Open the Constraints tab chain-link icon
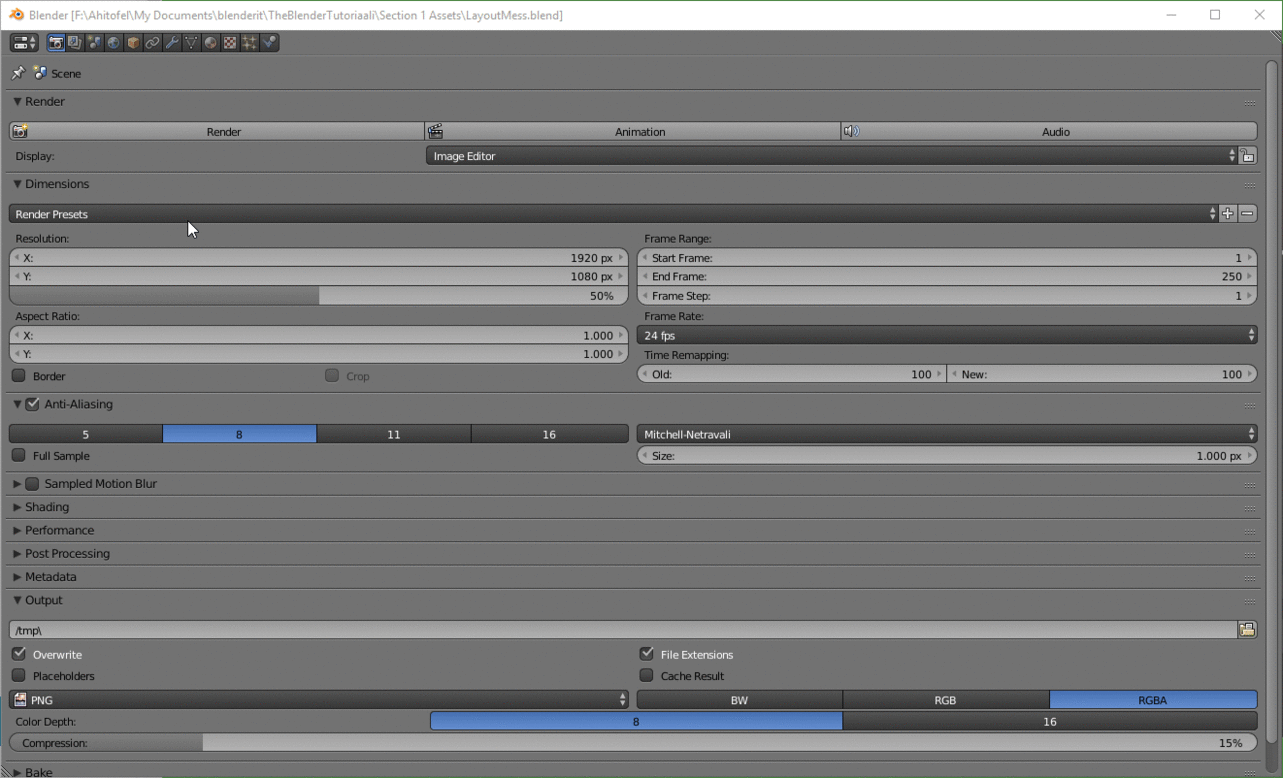 click(x=152, y=43)
